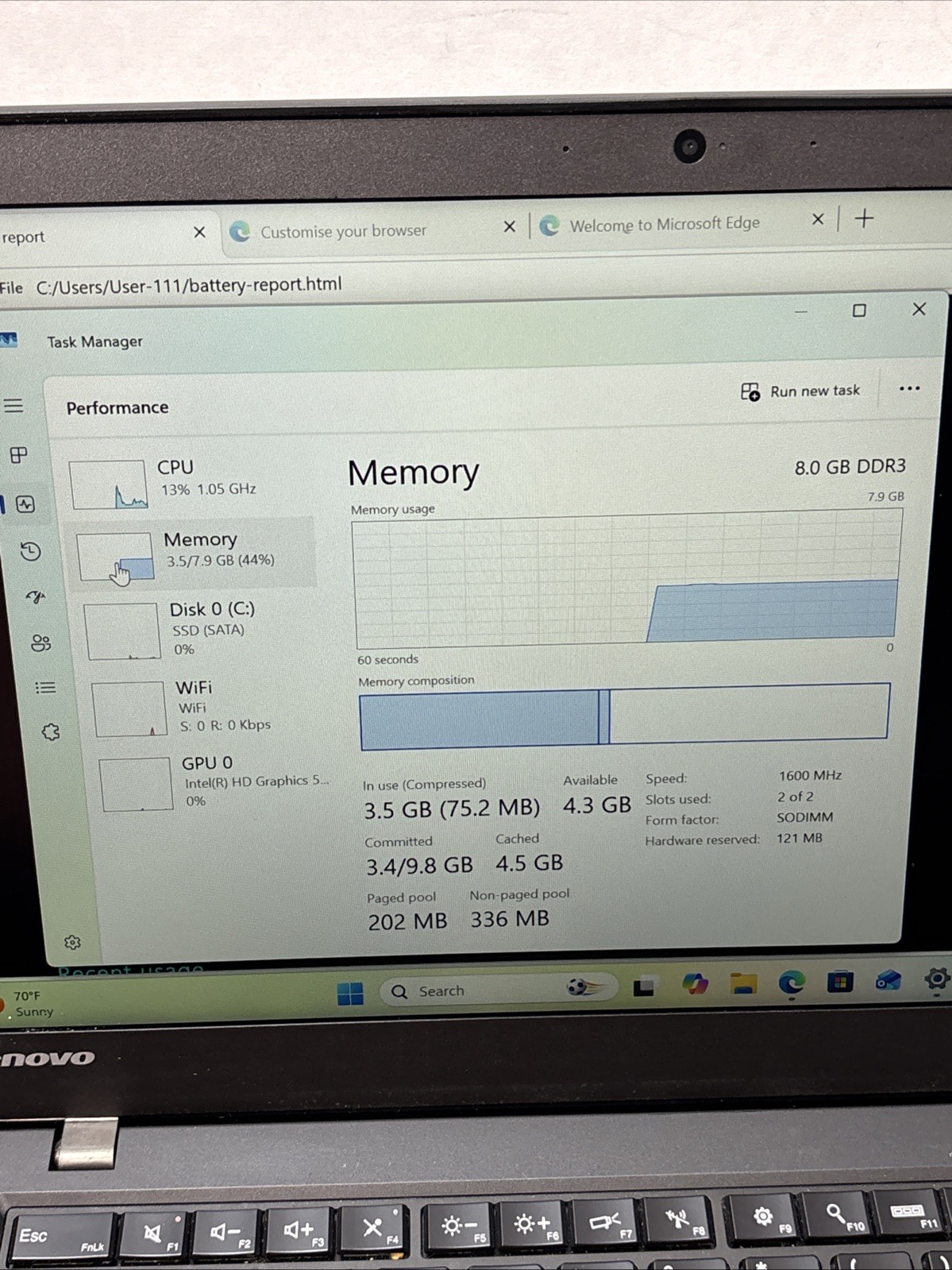This screenshot has height=1270, width=952.
Task: Maximize the Task Manager window
Action: click(859, 311)
